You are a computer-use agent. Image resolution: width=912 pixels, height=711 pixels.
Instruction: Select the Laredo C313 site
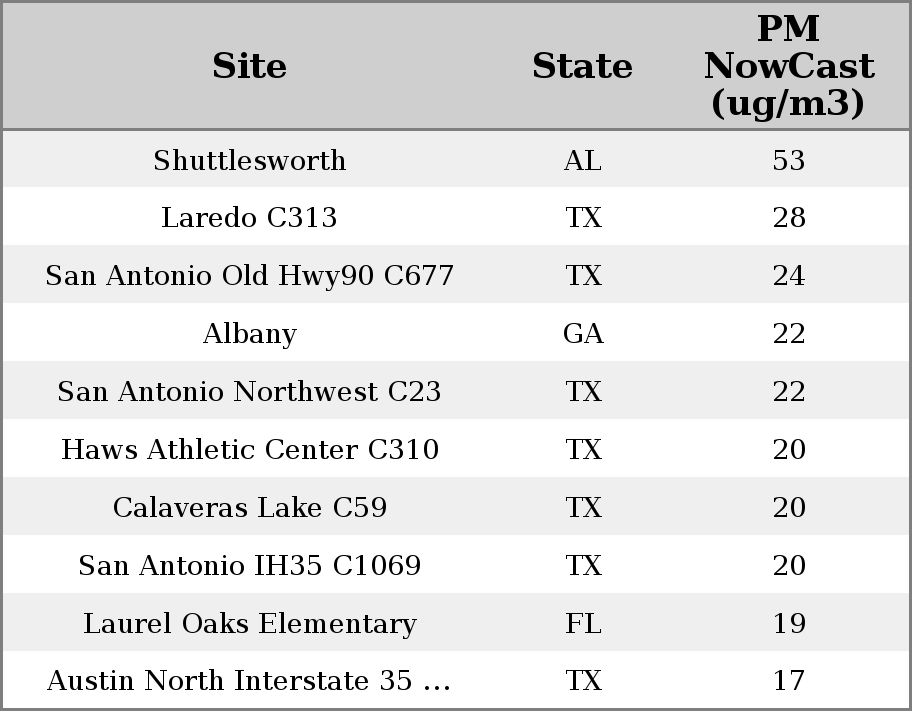pyautogui.click(x=249, y=218)
